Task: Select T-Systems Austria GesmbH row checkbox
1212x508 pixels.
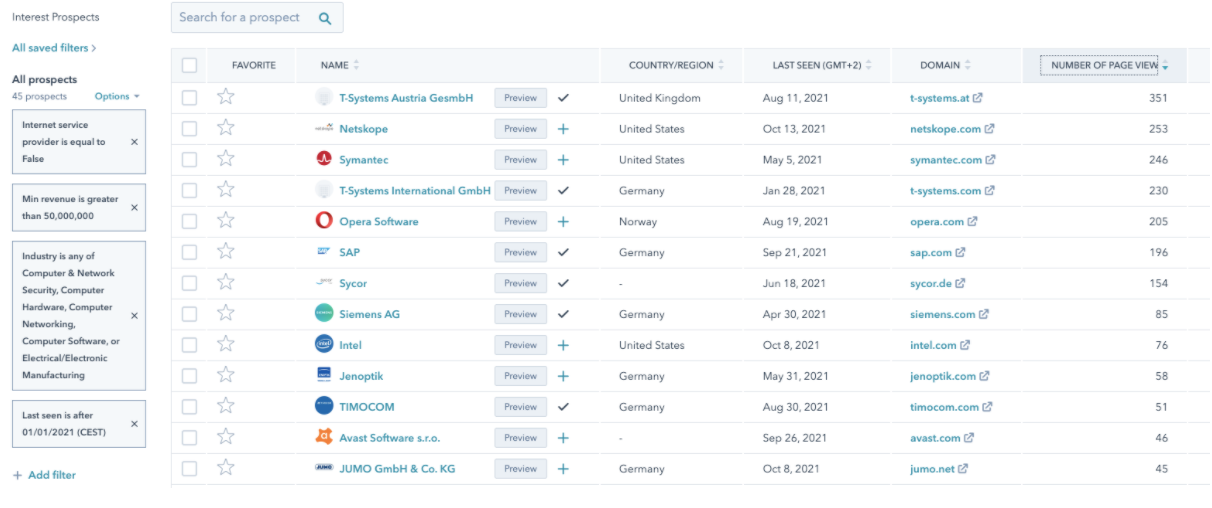Action: (189, 98)
